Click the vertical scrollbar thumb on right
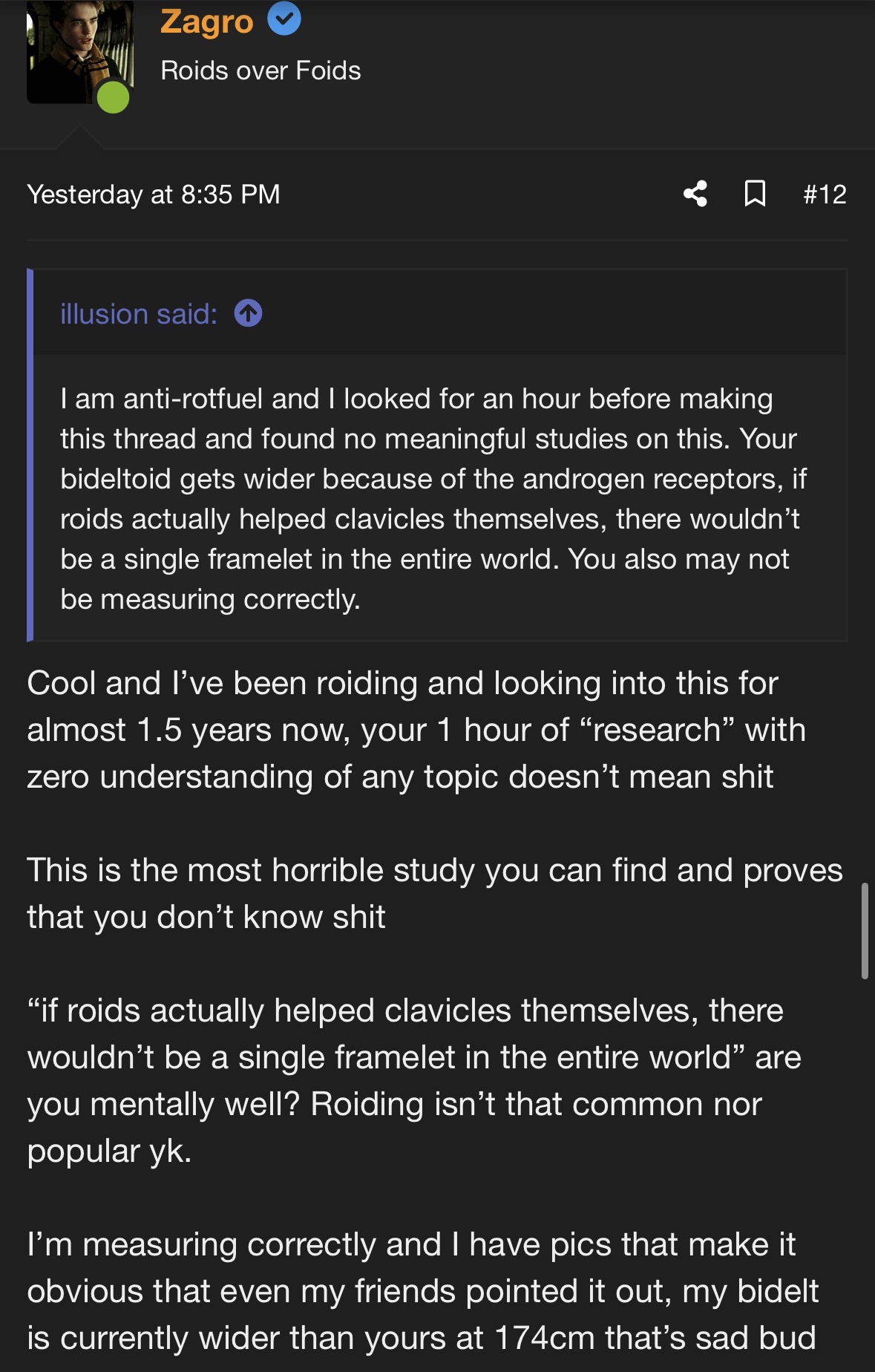Image resolution: width=875 pixels, height=1372 pixels. (x=865, y=931)
